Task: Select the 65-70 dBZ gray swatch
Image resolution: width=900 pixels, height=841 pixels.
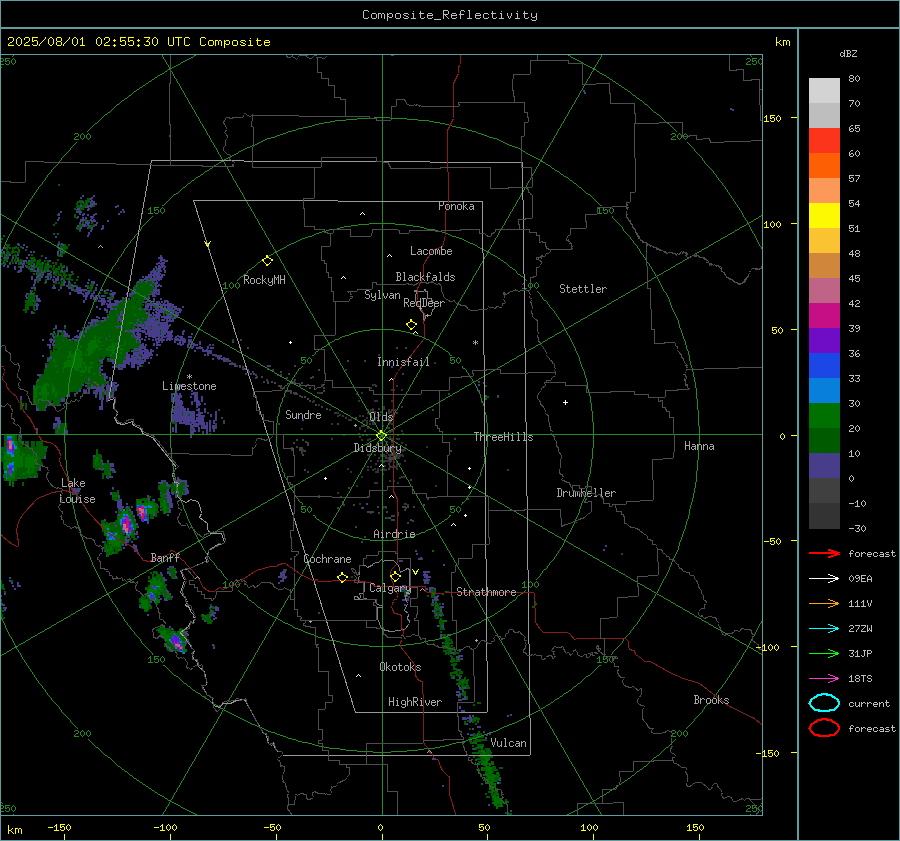Action: tap(824, 115)
